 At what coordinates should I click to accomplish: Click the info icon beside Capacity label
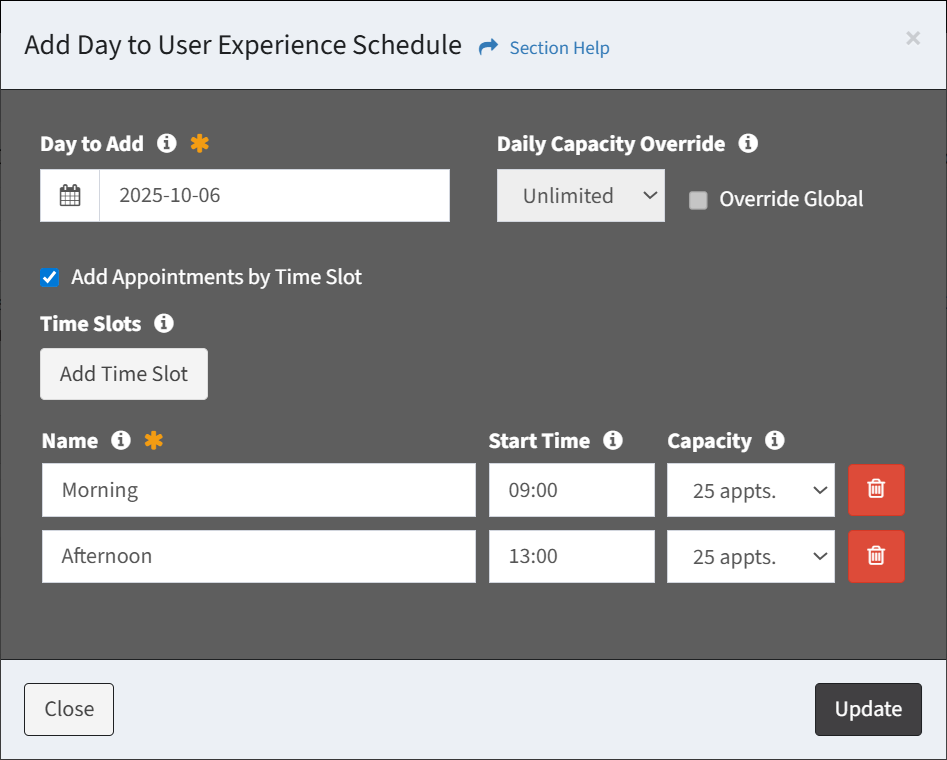pos(774,440)
